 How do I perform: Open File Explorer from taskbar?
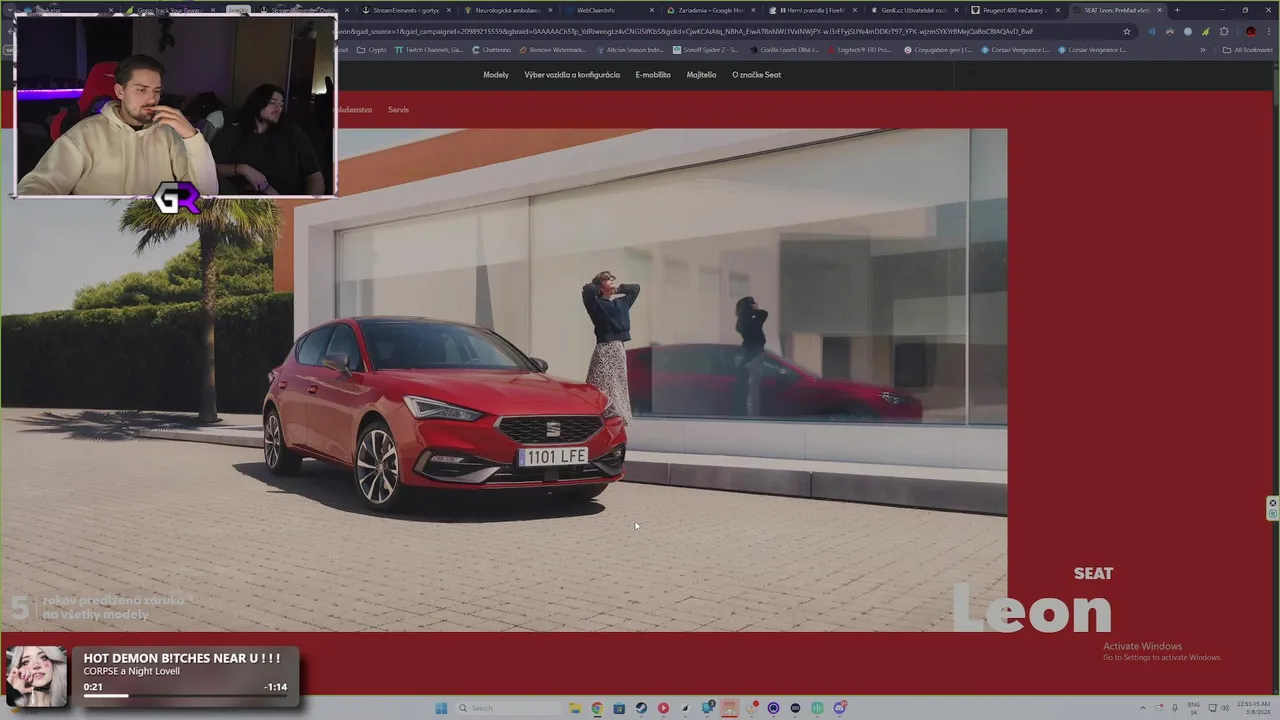click(x=575, y=708)
